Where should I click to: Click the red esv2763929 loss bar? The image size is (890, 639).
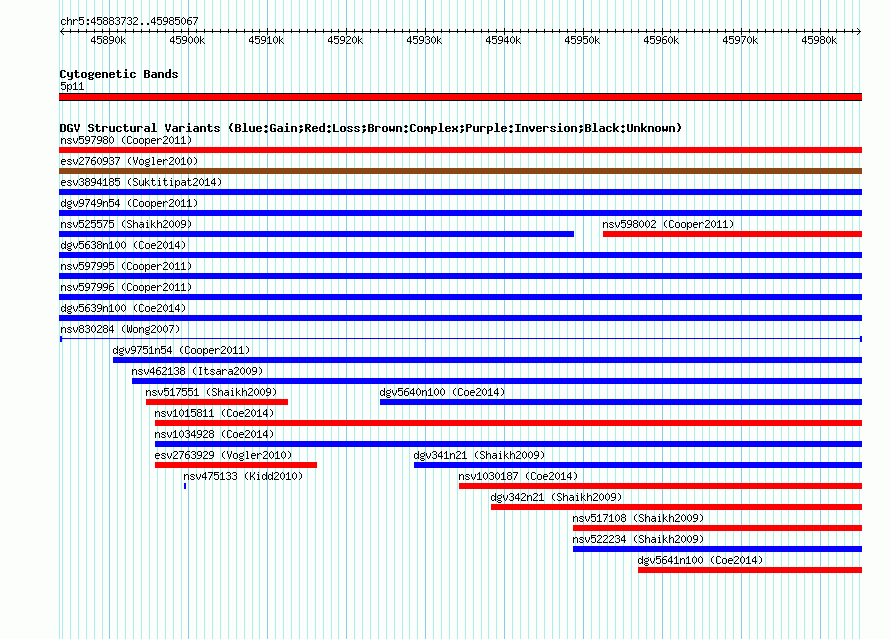point(236,465)
